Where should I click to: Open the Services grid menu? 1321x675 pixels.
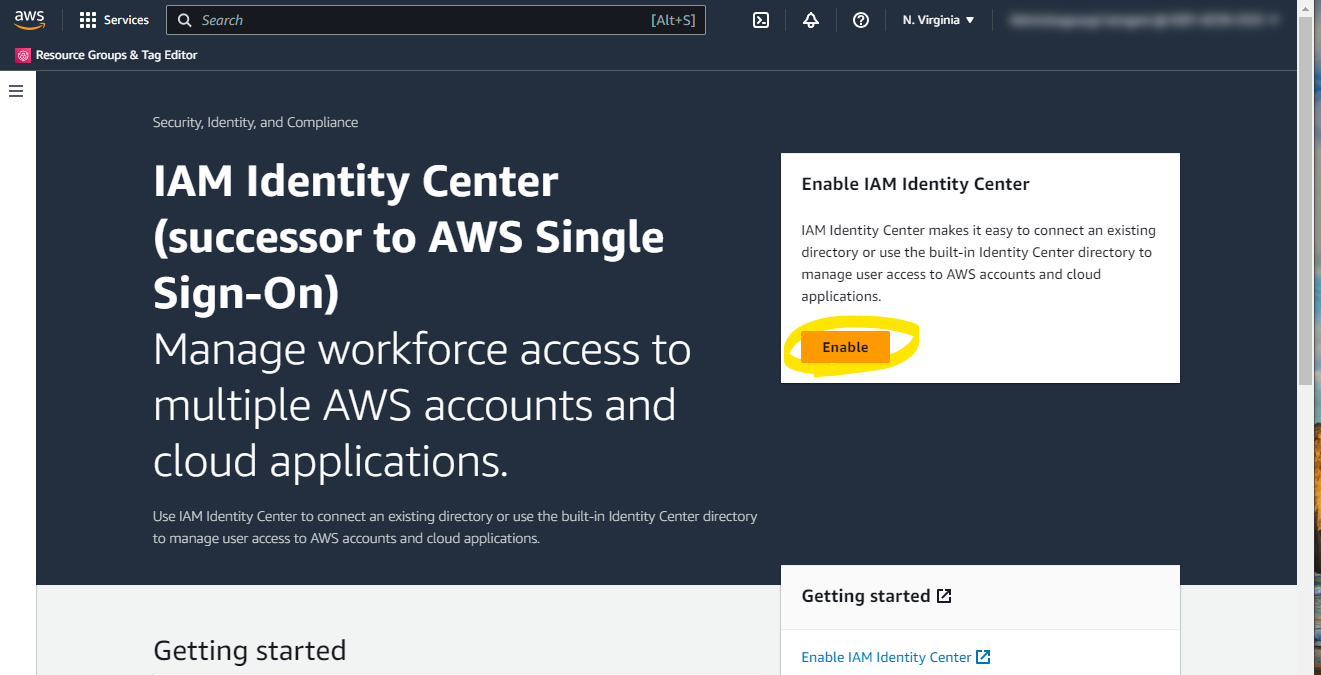88,20
